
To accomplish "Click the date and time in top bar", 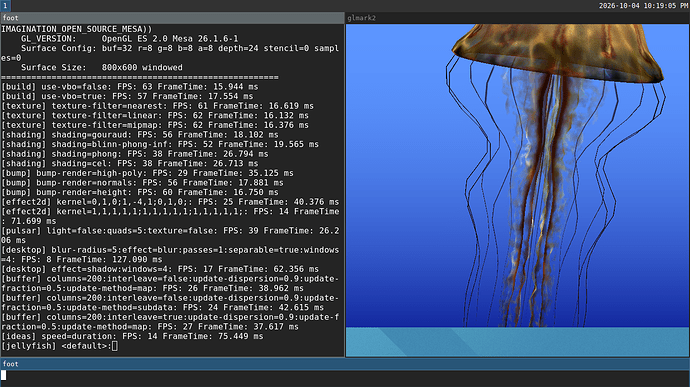I will [643, 6].
